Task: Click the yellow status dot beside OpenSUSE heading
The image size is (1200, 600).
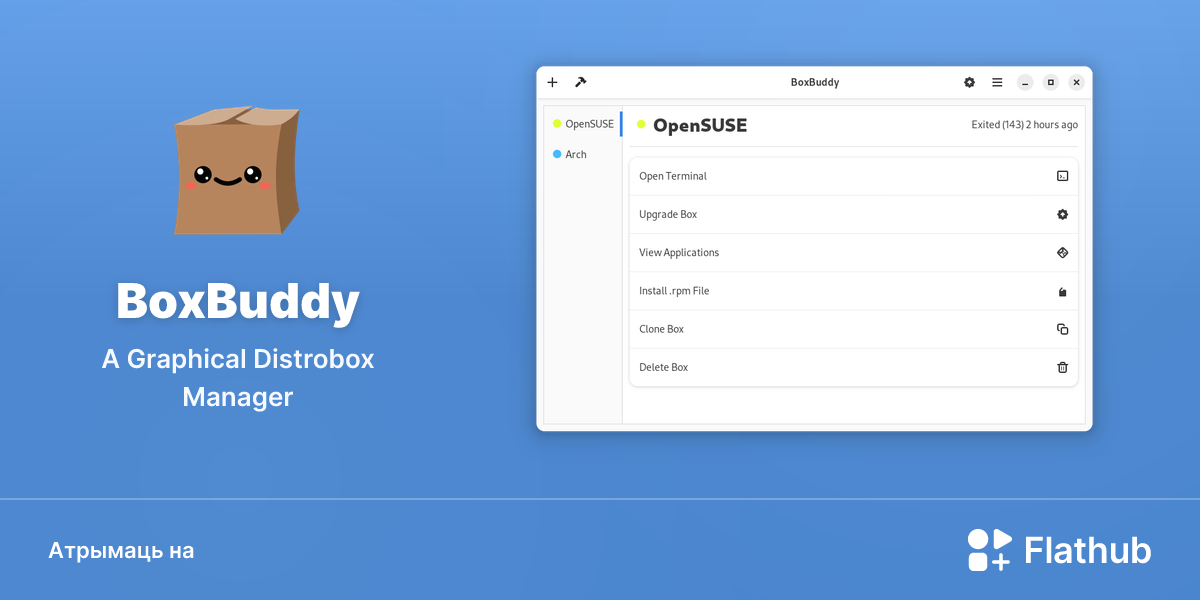Action: point(641,124)
